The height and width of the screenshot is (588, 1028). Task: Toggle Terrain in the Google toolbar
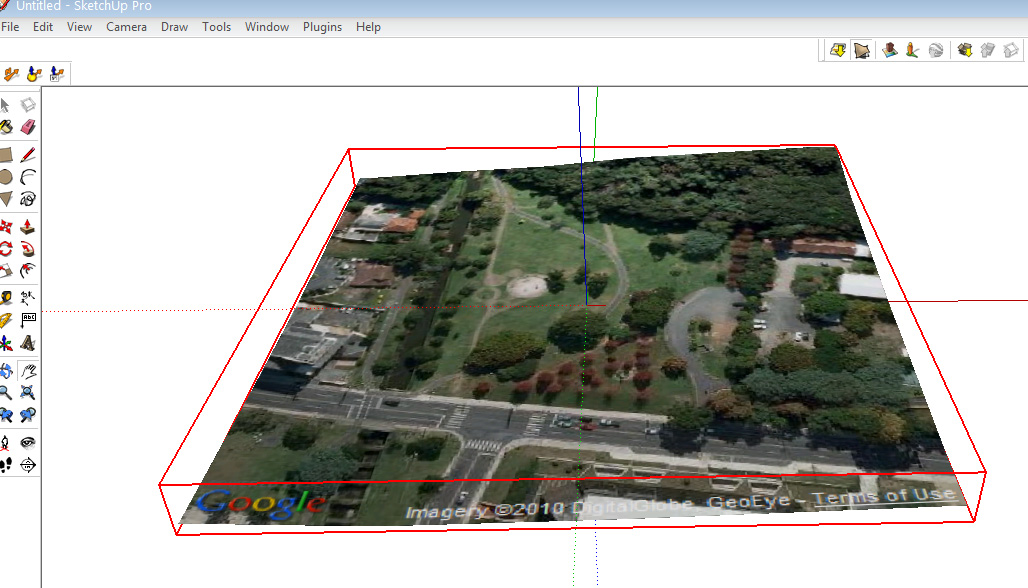pos(861,50)
